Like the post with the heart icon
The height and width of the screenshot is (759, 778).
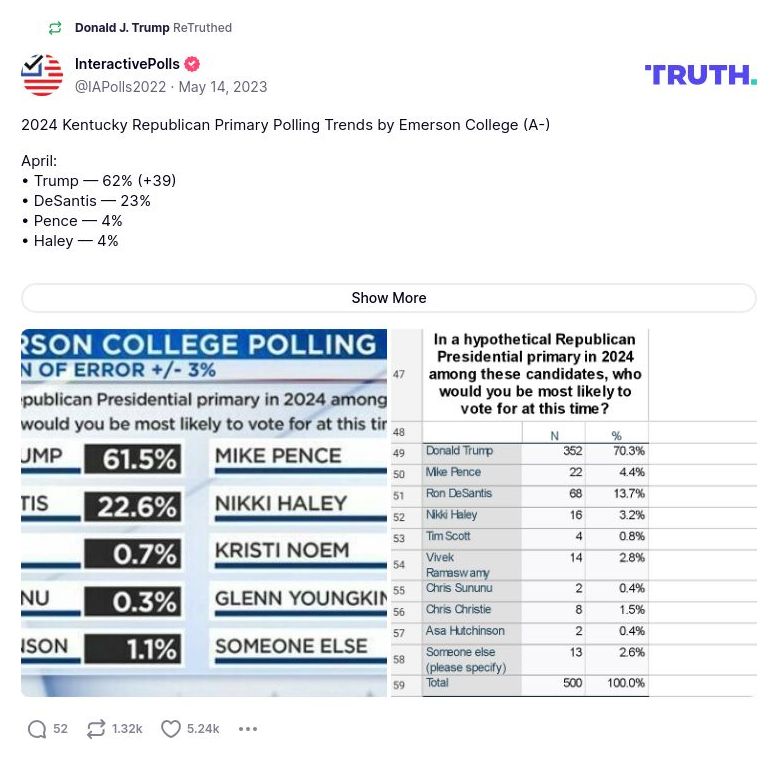click(171, 729)
